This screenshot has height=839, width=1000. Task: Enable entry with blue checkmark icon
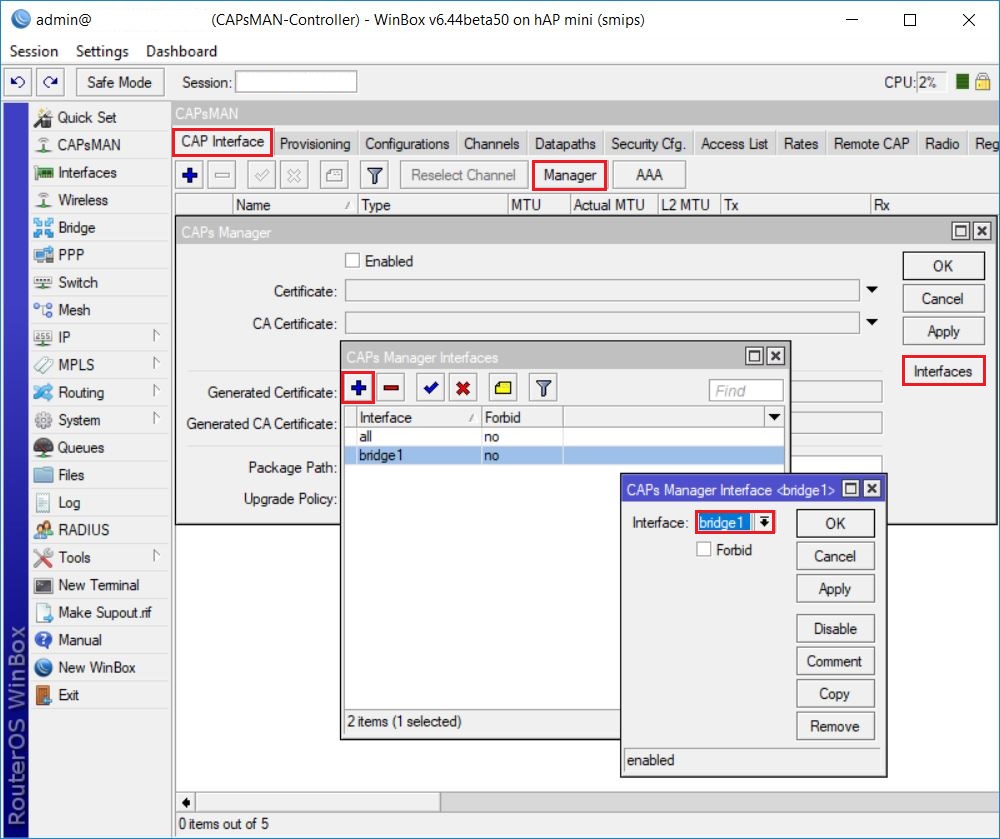(x=430, y=388)
